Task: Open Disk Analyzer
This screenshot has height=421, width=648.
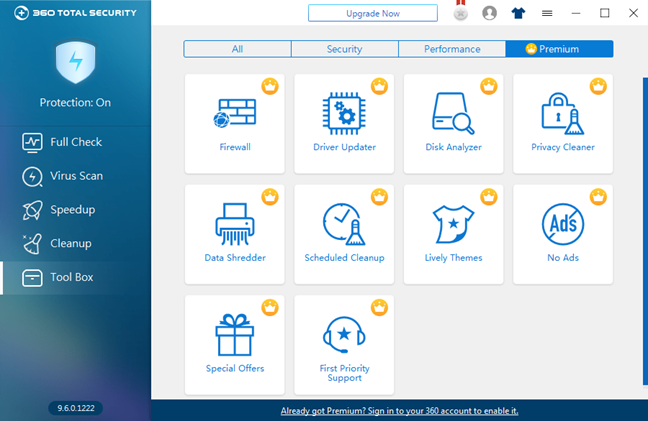Action: coord(453,124)
